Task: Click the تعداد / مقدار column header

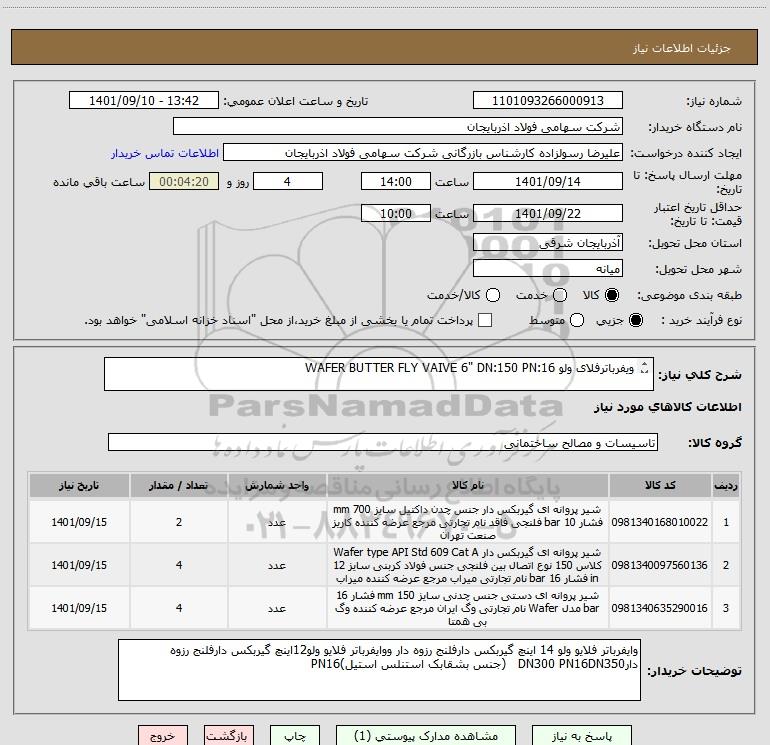Action: (179, 486)
